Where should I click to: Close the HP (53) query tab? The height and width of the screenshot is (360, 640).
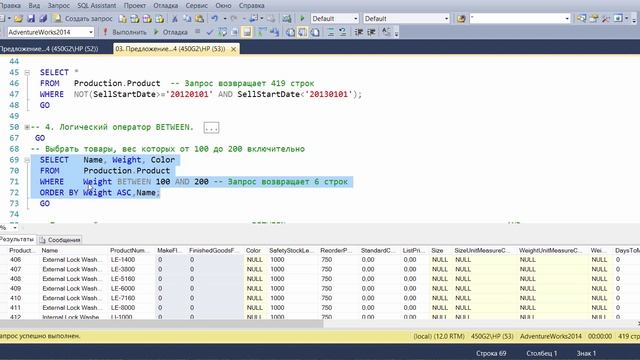pyautogui.click(x=233, y=49)
